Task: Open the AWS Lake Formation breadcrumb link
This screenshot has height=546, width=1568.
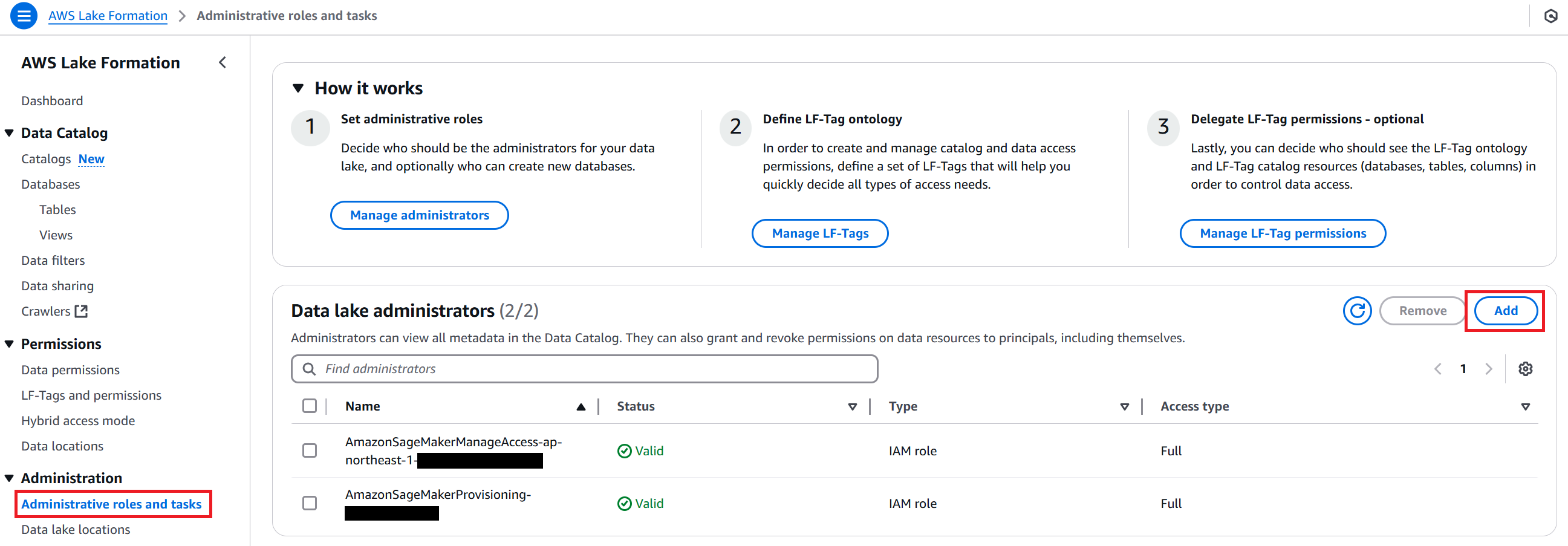Action: coord(108,16)
